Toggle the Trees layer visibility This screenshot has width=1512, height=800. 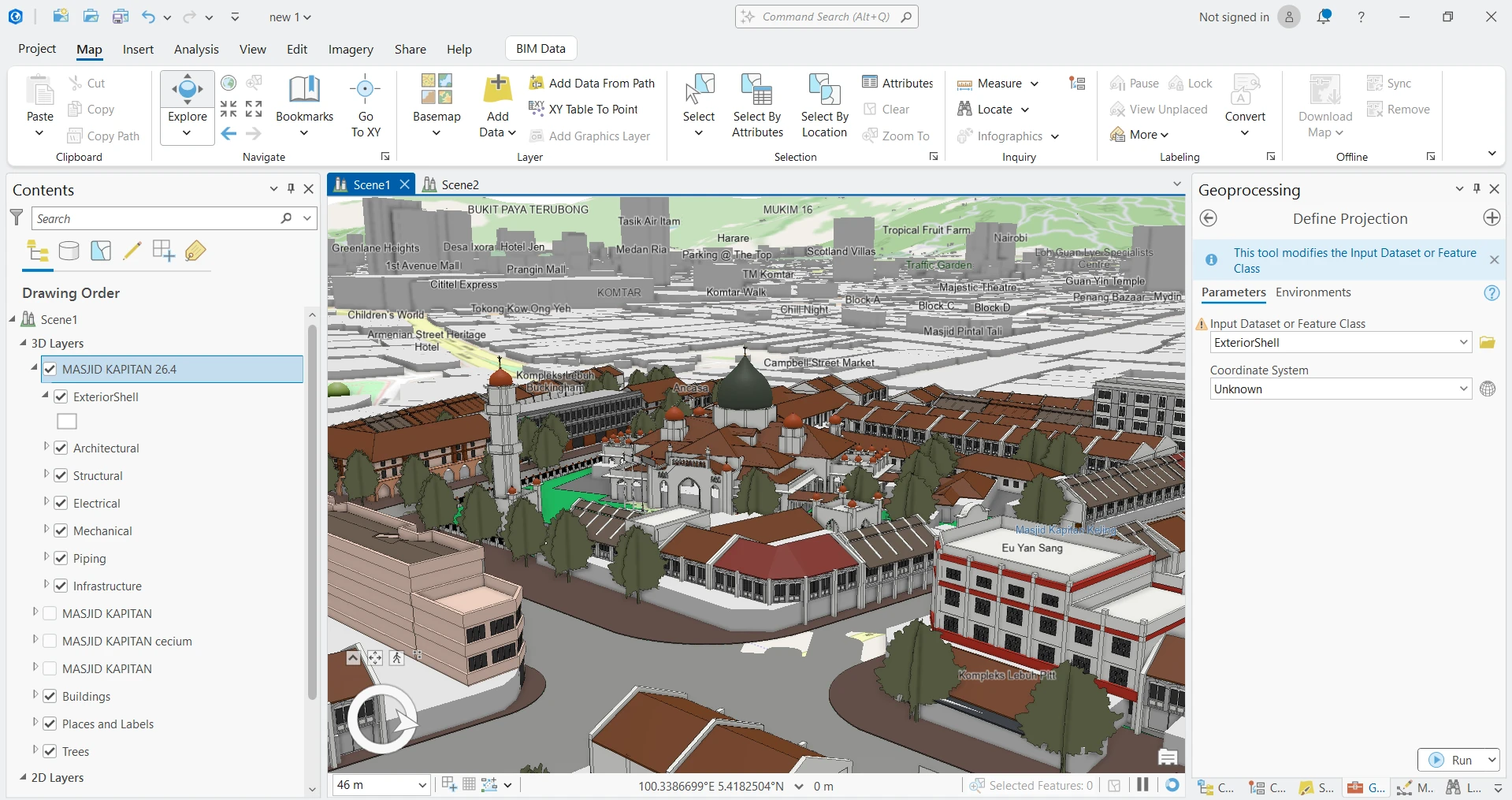point(50,751)
